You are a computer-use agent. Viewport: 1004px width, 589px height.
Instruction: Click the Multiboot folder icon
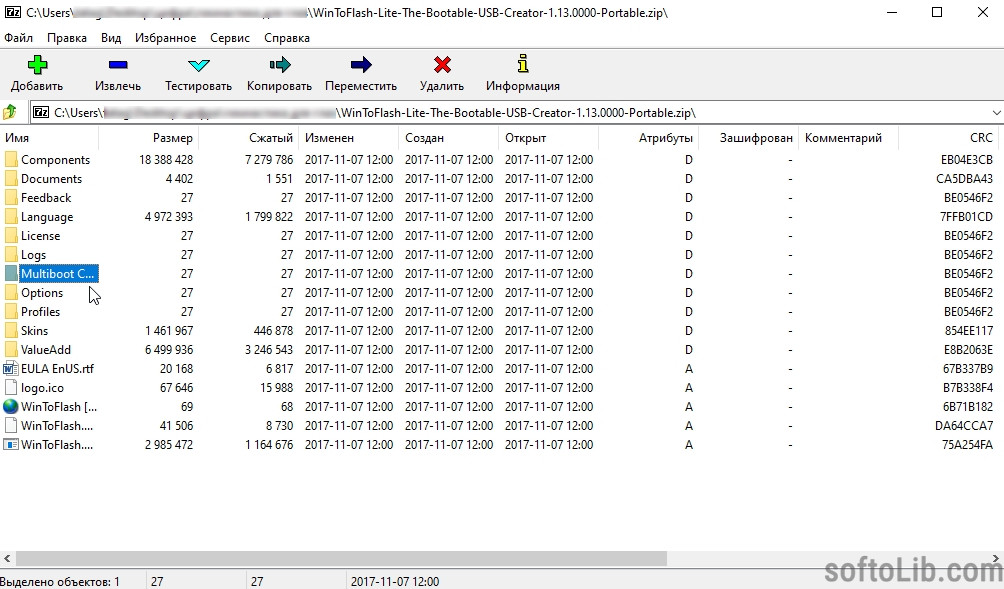[11, 273]
